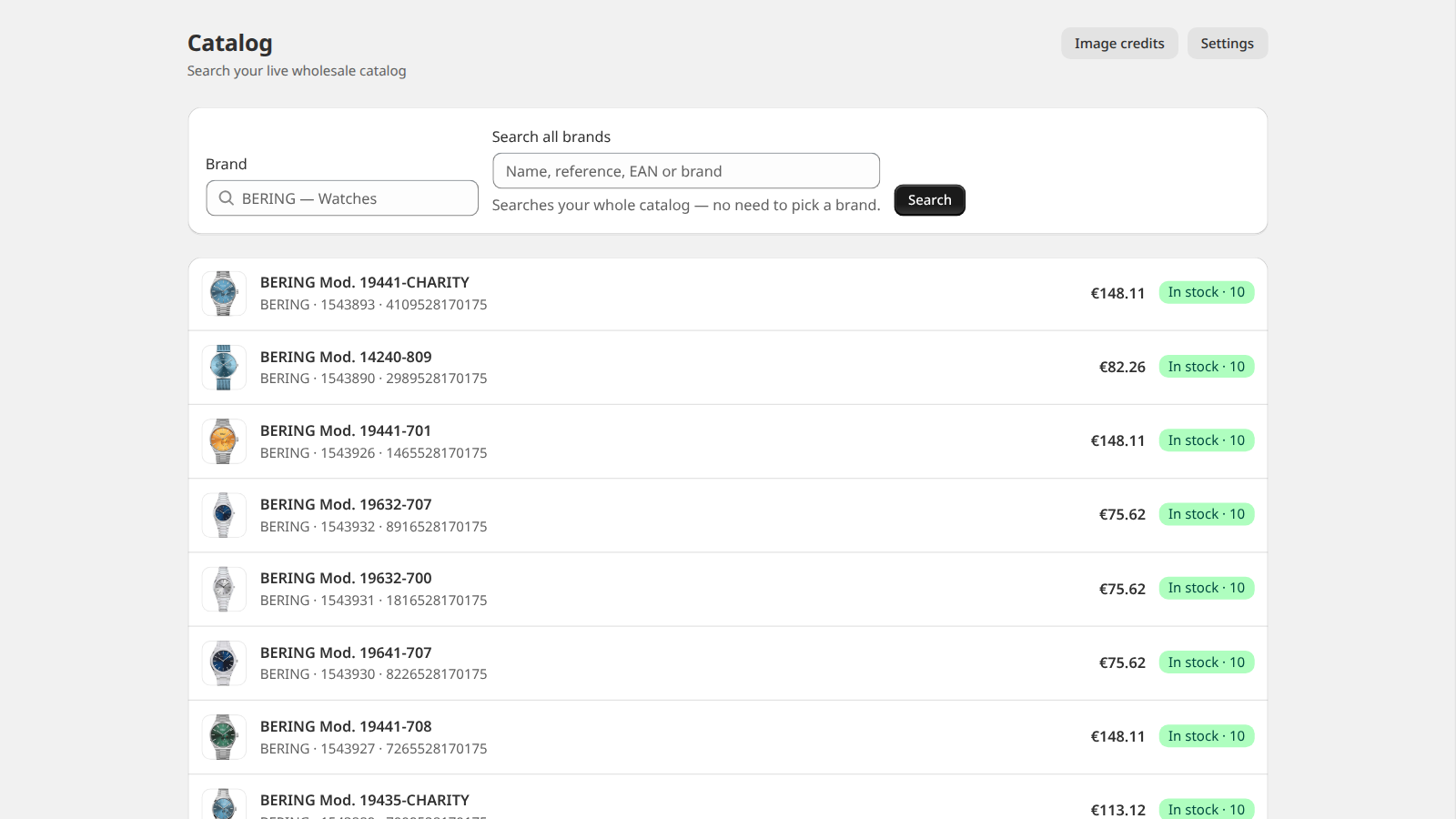Click the €148.11 price of Mod. 19441-CHARITY

point(1118,293)
